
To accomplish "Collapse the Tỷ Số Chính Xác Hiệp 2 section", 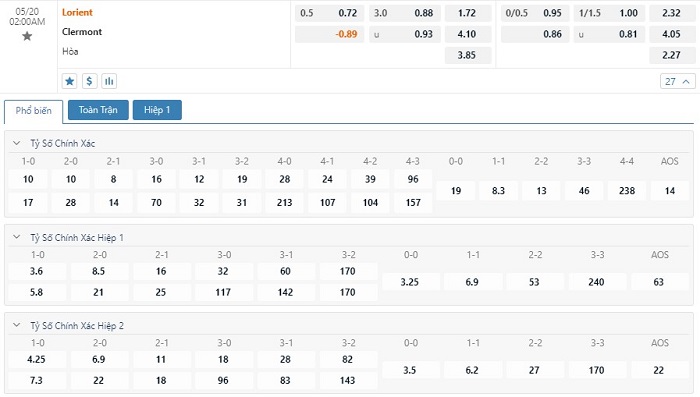I will pyautogui.click(x=17, y=325).
